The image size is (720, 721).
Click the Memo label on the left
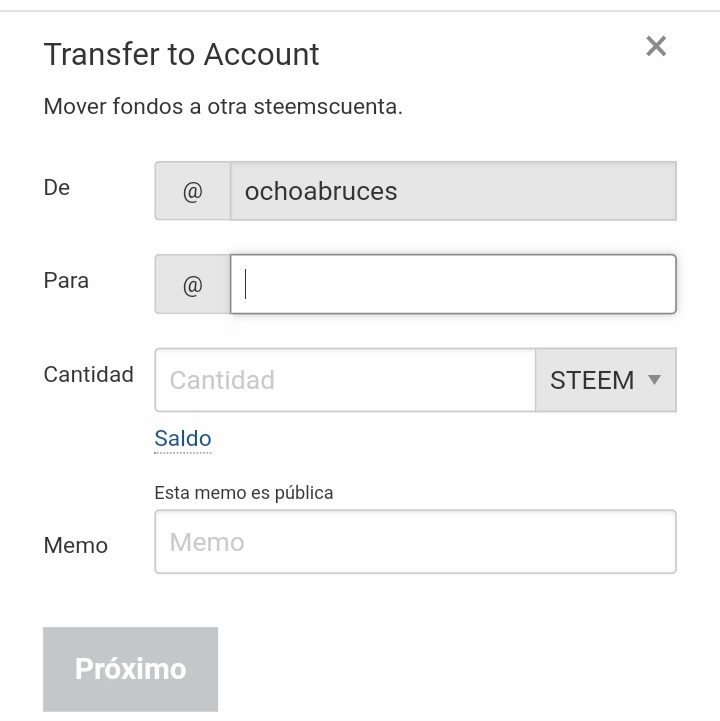pos(76,545)
